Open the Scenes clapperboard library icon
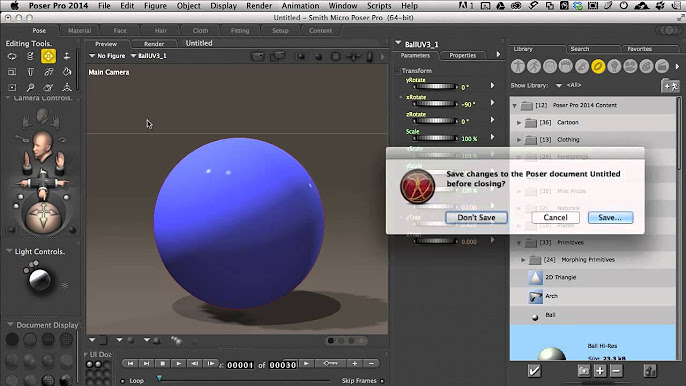The width and height of the screenshot is (686, 386). tap(662, 66)
